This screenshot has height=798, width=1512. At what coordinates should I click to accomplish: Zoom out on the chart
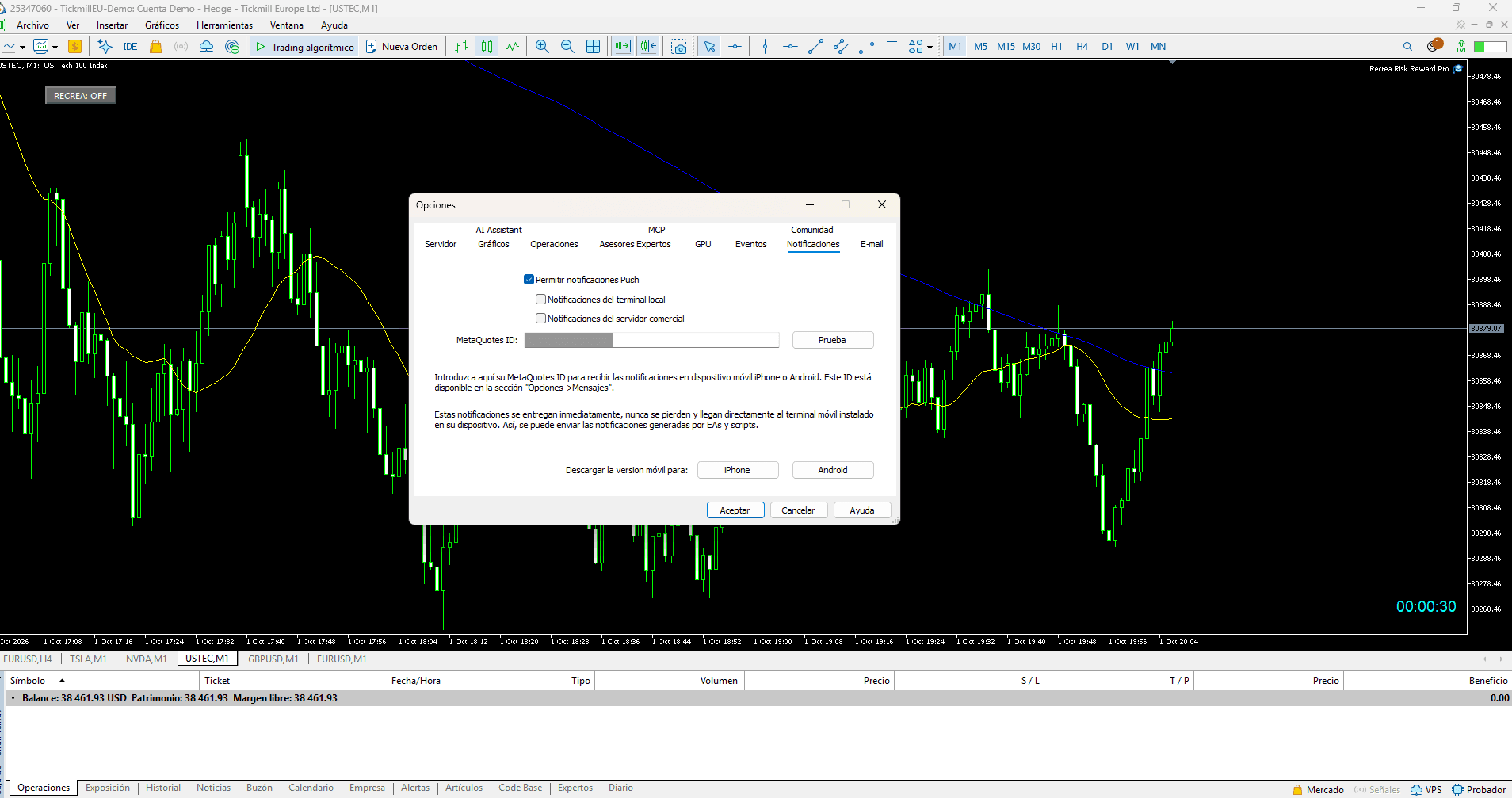point(567,47)
